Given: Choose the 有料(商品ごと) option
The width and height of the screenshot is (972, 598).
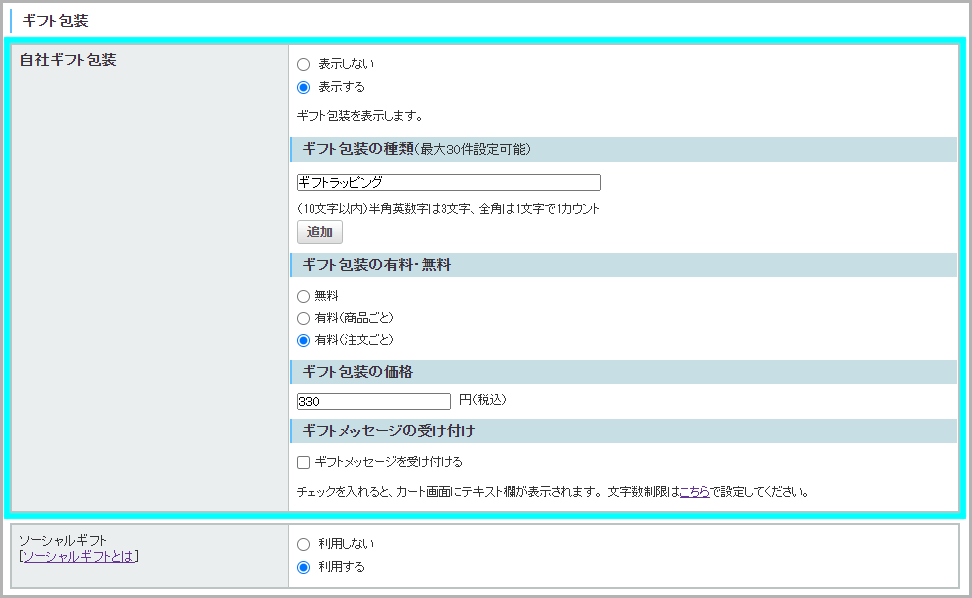Looking at the screenshot, I should coord(303,319).
